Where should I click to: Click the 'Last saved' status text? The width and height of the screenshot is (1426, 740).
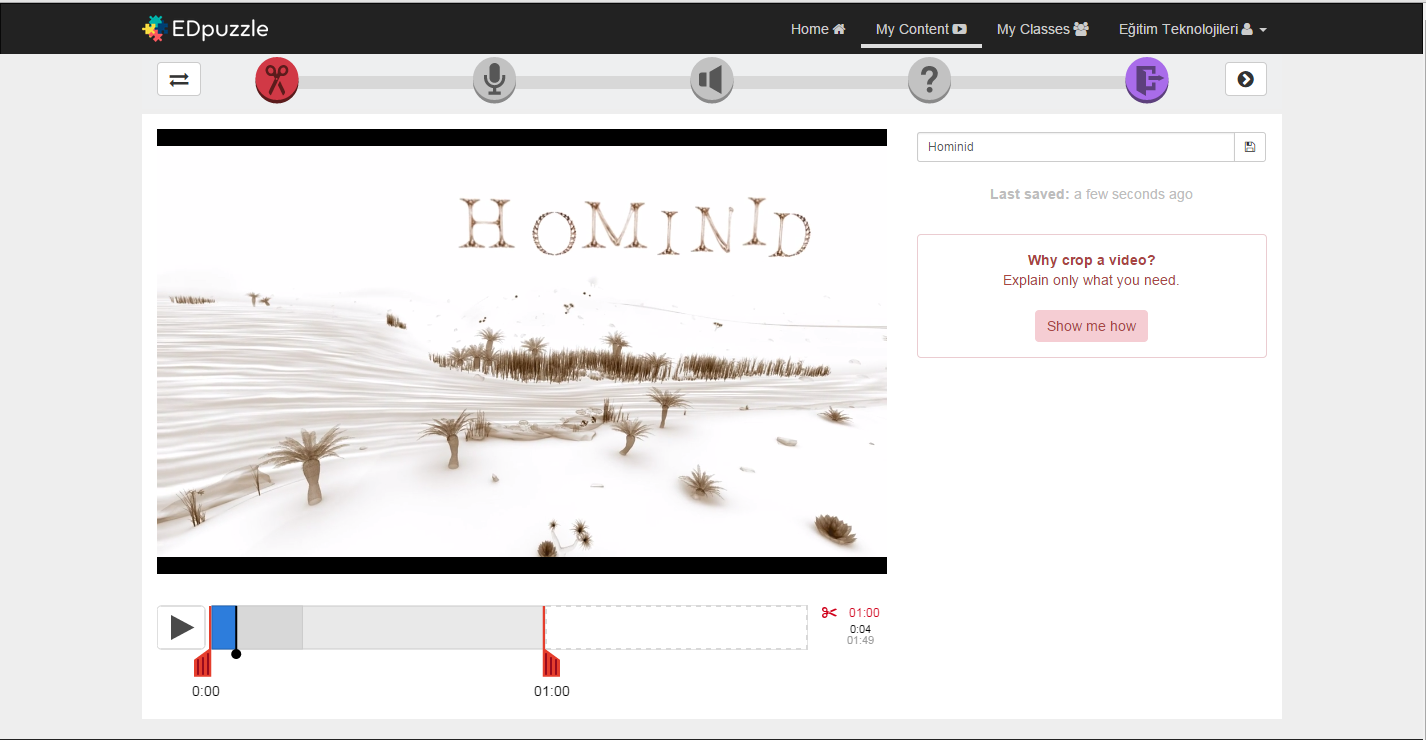[1091, 194]
